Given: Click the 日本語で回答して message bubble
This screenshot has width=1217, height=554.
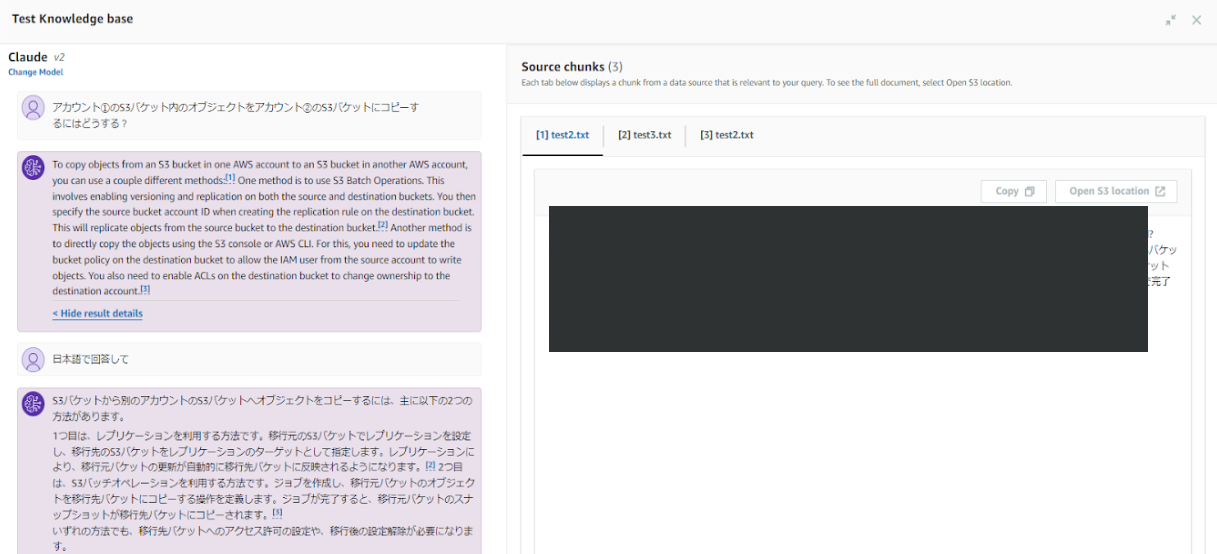Looking at the screenshot, I should point(248,359).
